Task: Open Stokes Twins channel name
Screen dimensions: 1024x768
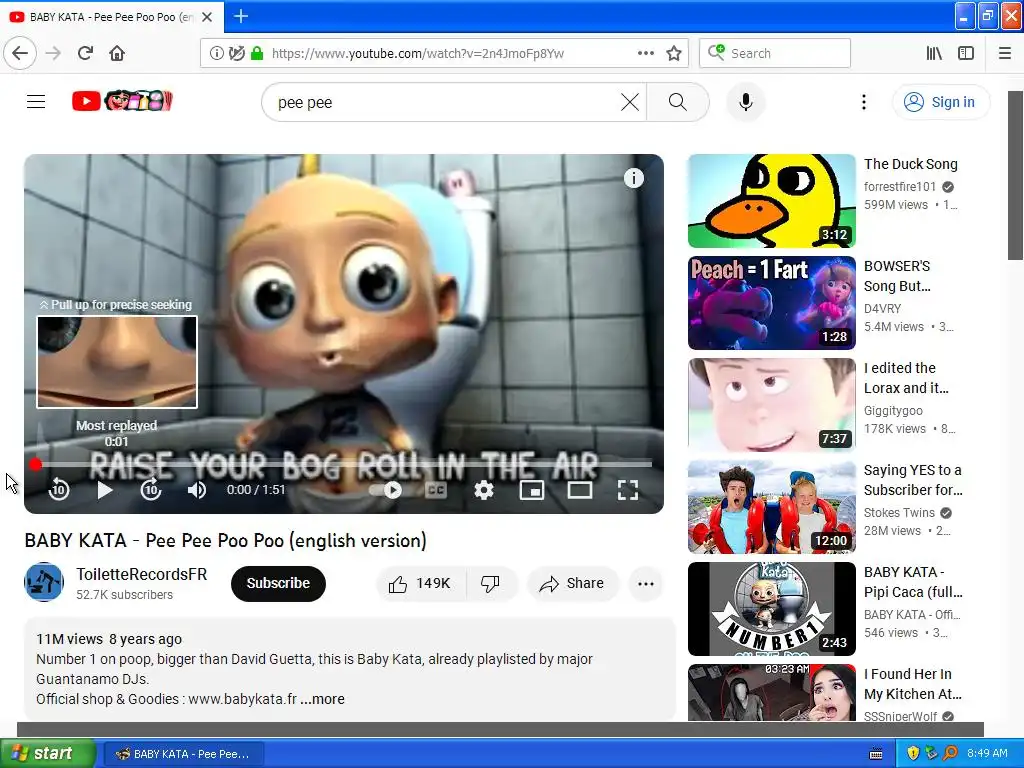Action: (x=899, y=513)
